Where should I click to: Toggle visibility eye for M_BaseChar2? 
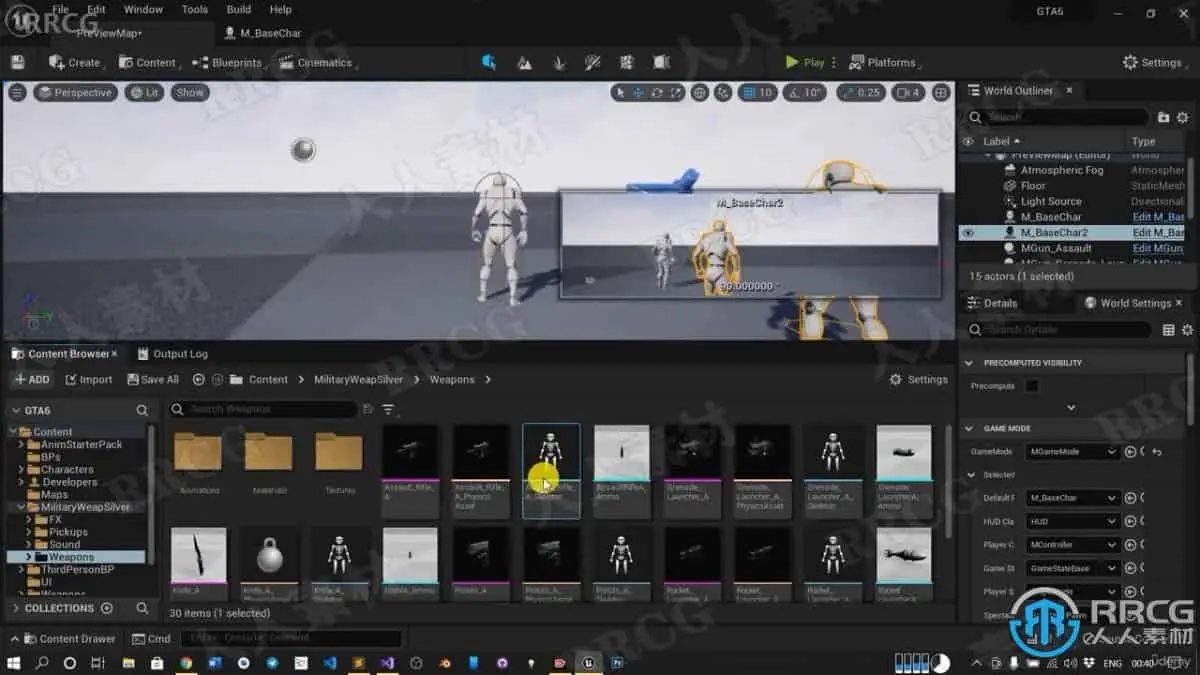point(967,232)
